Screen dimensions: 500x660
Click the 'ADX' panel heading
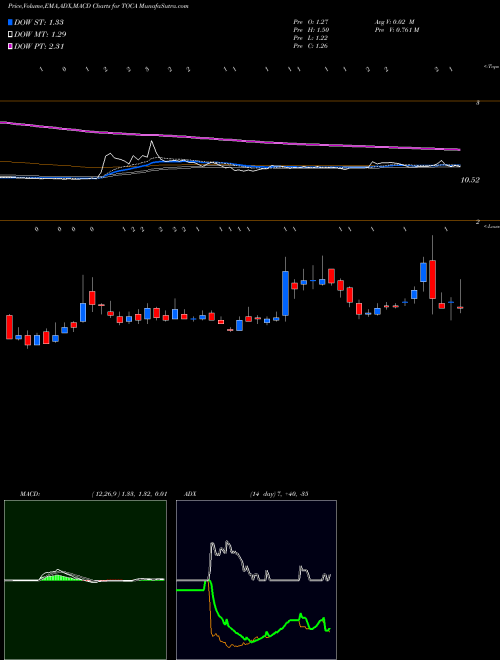coord(191,494)
